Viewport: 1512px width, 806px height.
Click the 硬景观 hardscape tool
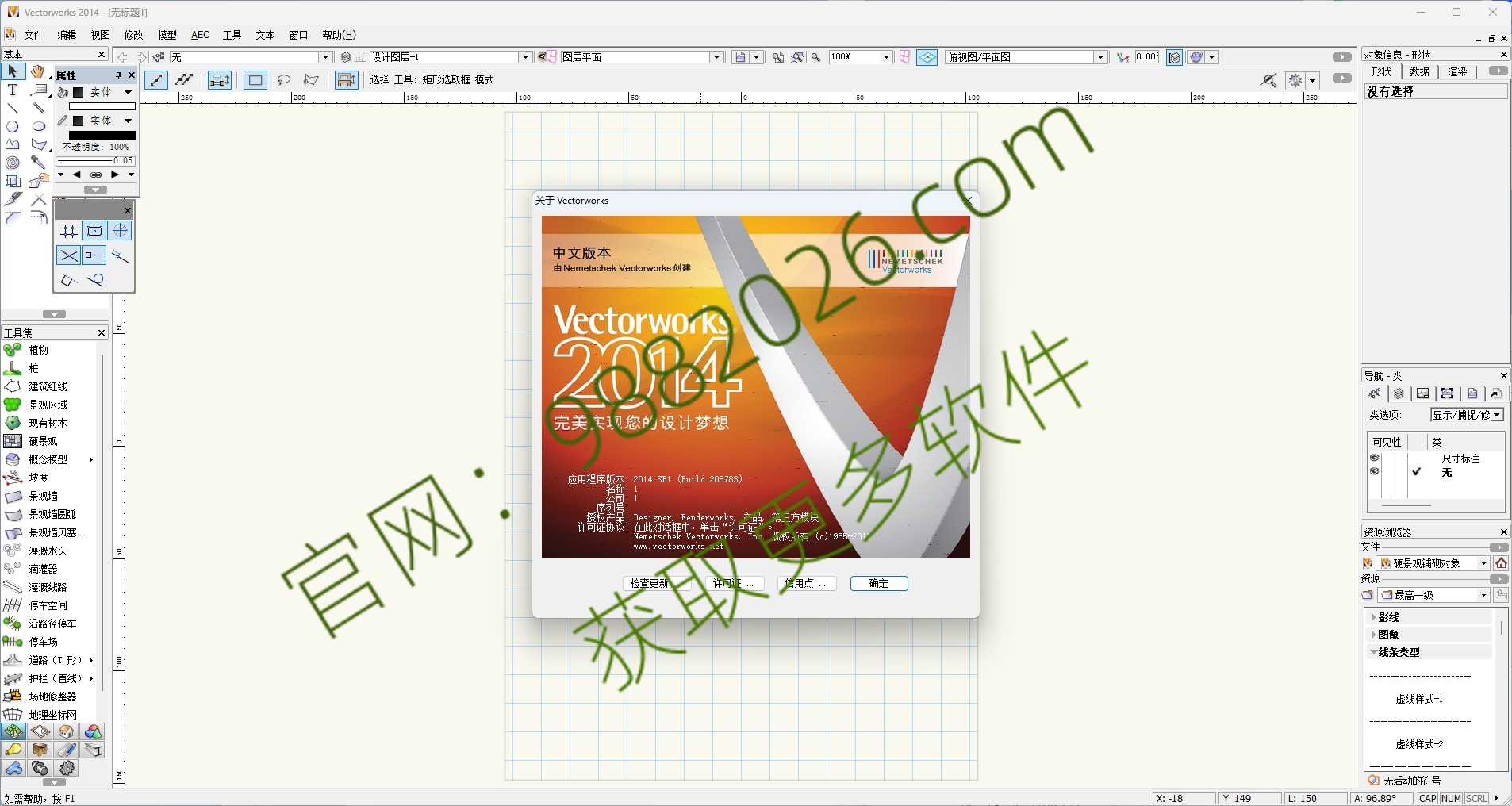43,441
